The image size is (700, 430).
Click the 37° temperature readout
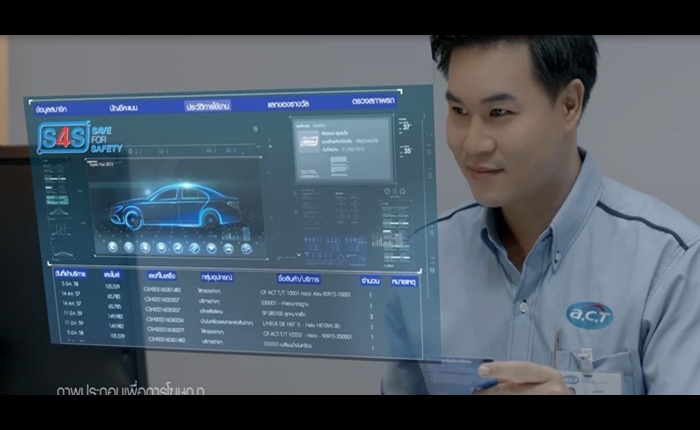point(406,126)
